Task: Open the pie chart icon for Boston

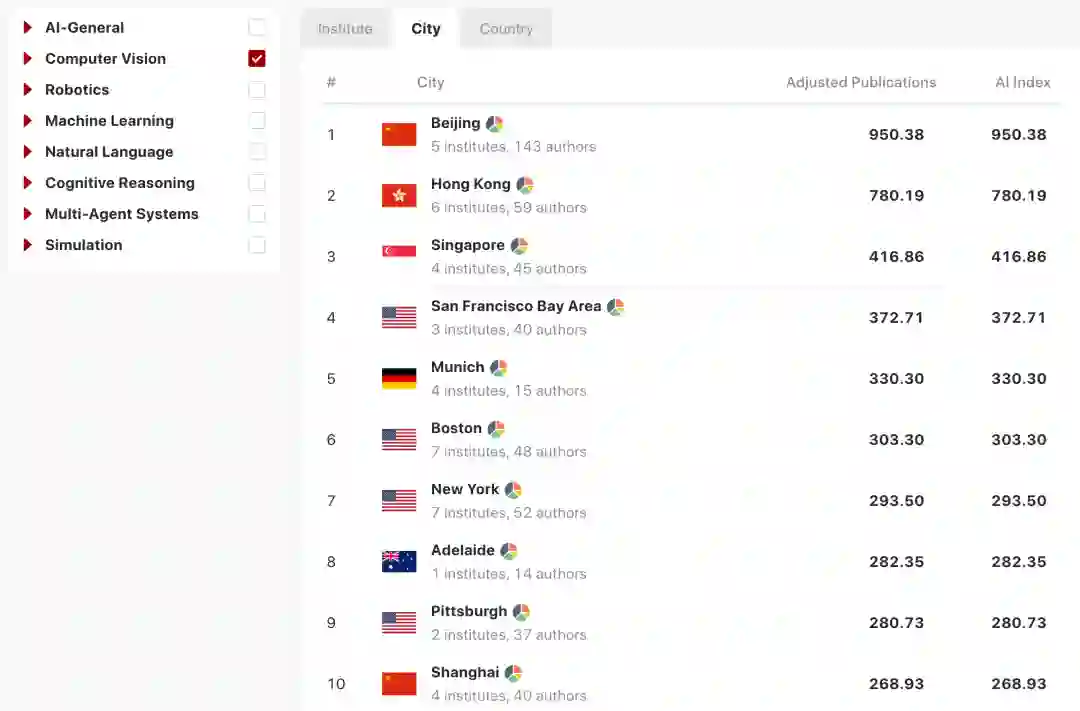Action: point(496,429)
